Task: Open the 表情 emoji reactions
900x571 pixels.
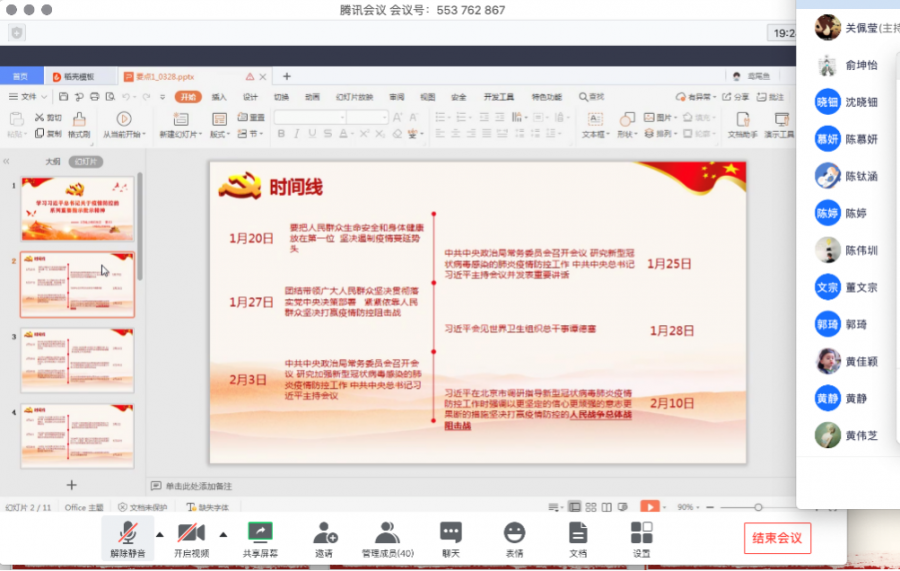Action: tap(514, 538)
